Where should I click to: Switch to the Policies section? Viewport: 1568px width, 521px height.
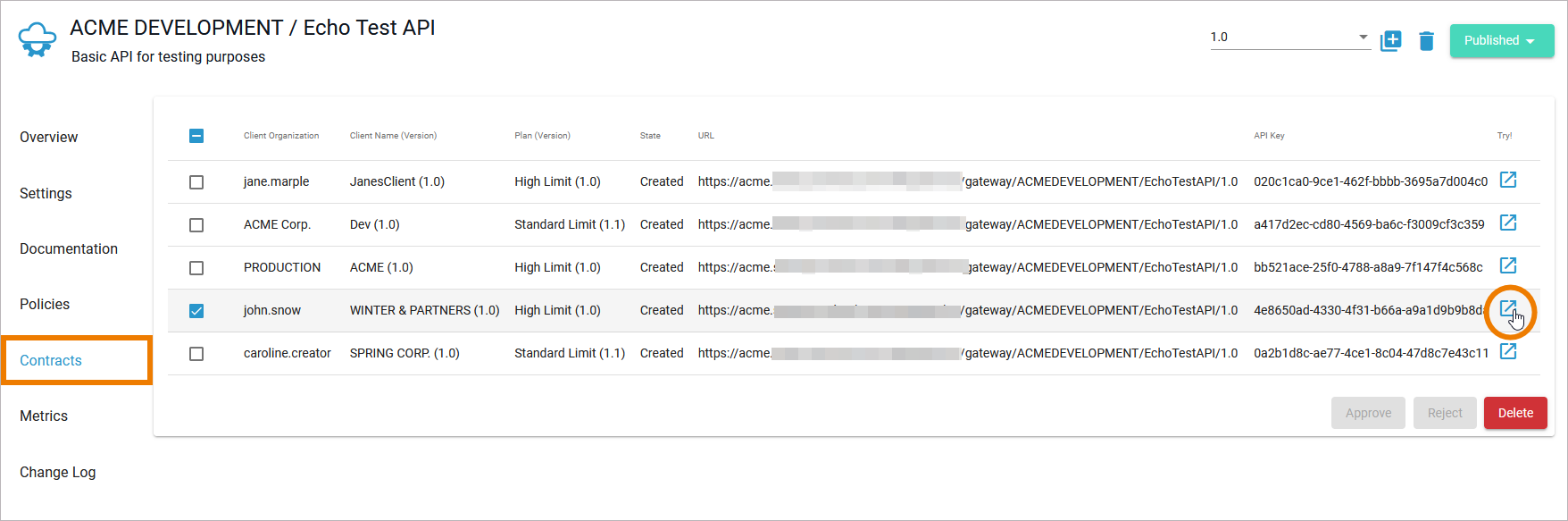(45, 305)
